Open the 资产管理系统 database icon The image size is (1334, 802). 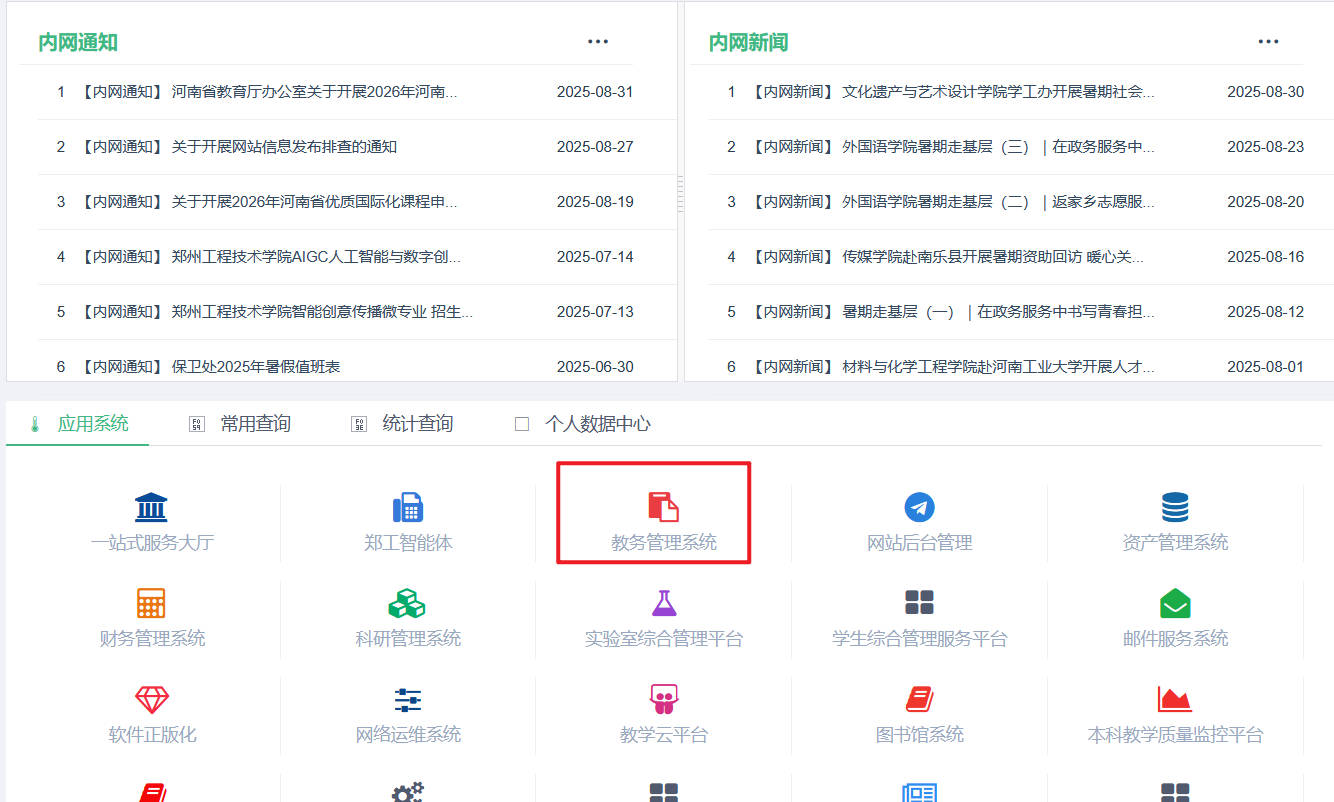pyautogui.click(x=1175, y=507)
